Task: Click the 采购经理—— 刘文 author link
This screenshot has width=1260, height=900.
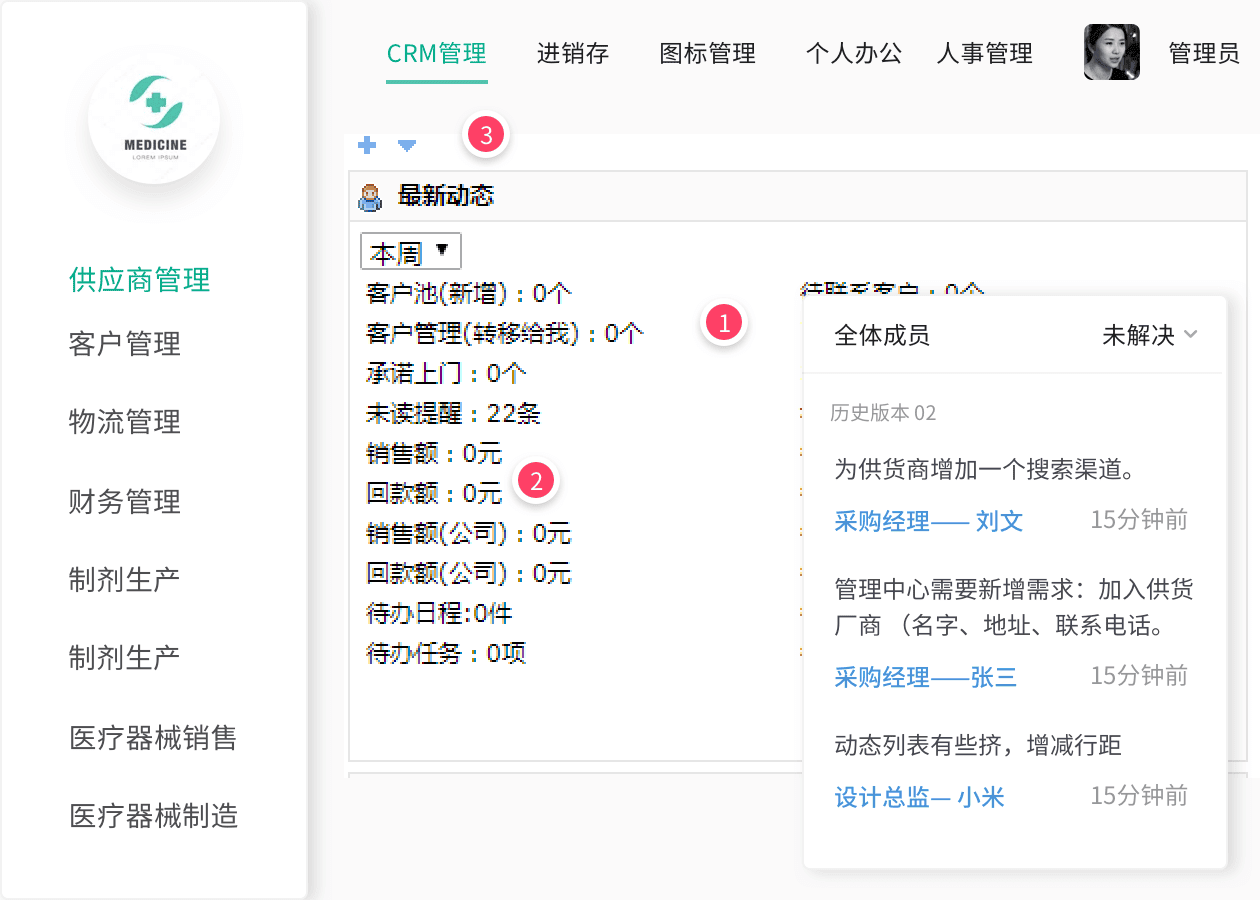Action: 929,520
